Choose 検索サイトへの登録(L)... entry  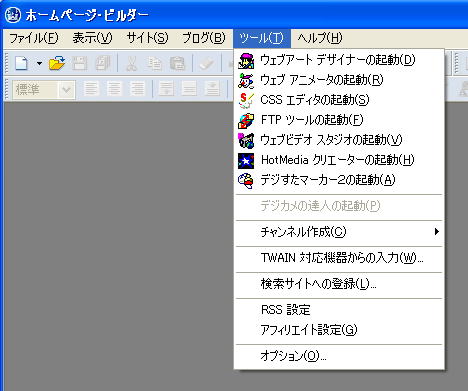coord(339,284)
